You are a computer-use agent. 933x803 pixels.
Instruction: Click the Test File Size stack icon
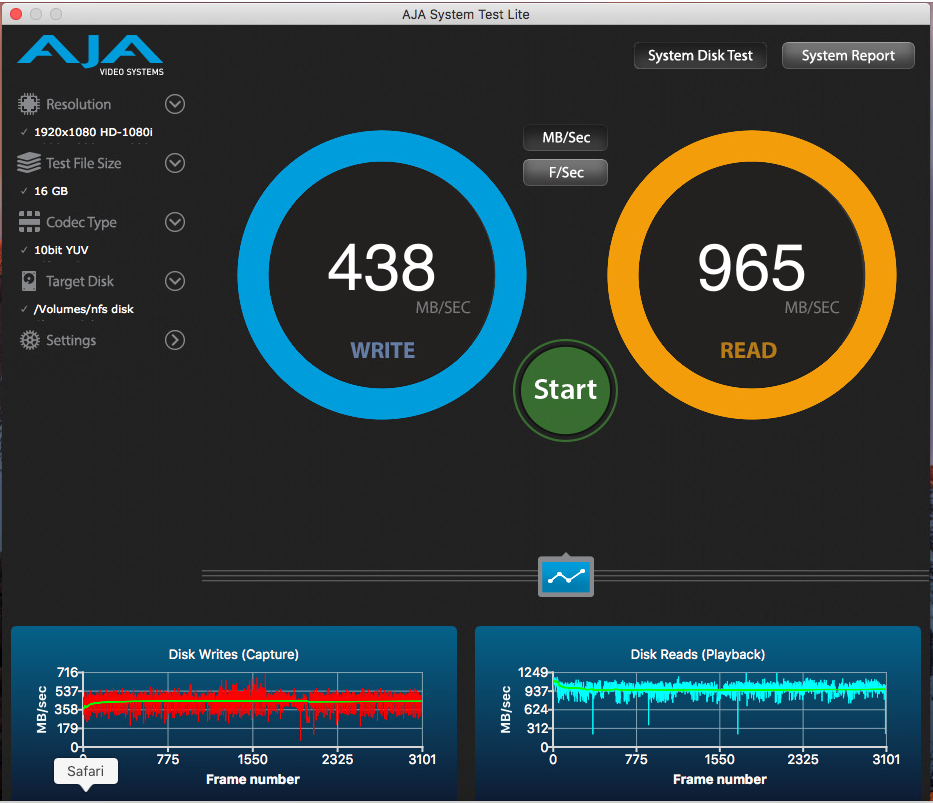29,163
